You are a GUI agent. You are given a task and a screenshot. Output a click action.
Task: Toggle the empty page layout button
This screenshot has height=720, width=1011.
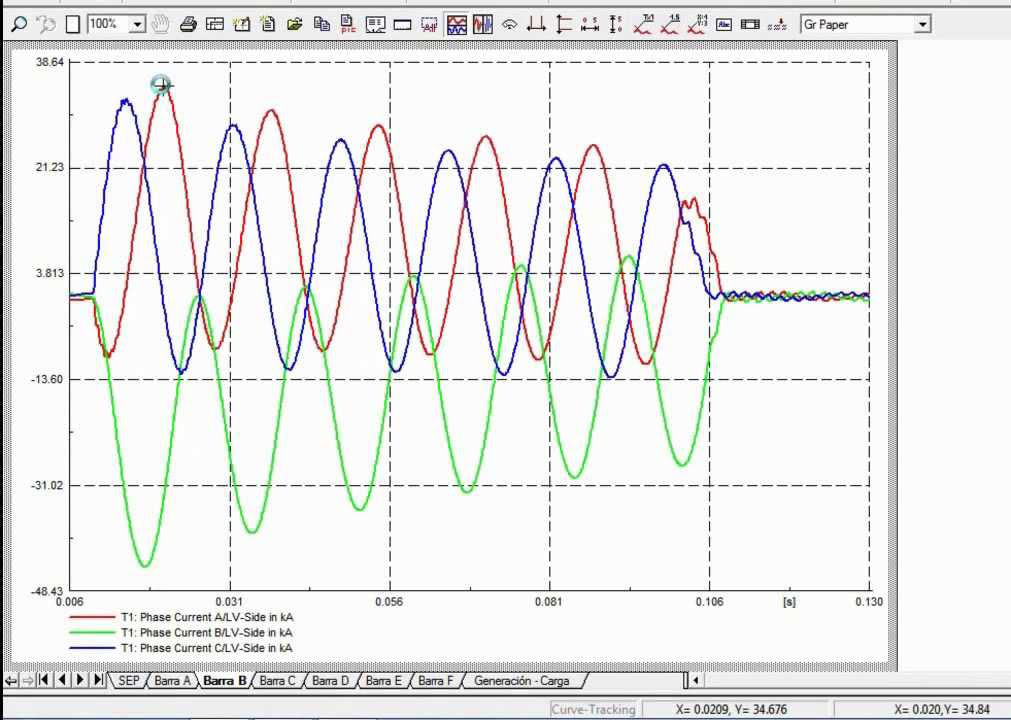(x=72, y=23)
